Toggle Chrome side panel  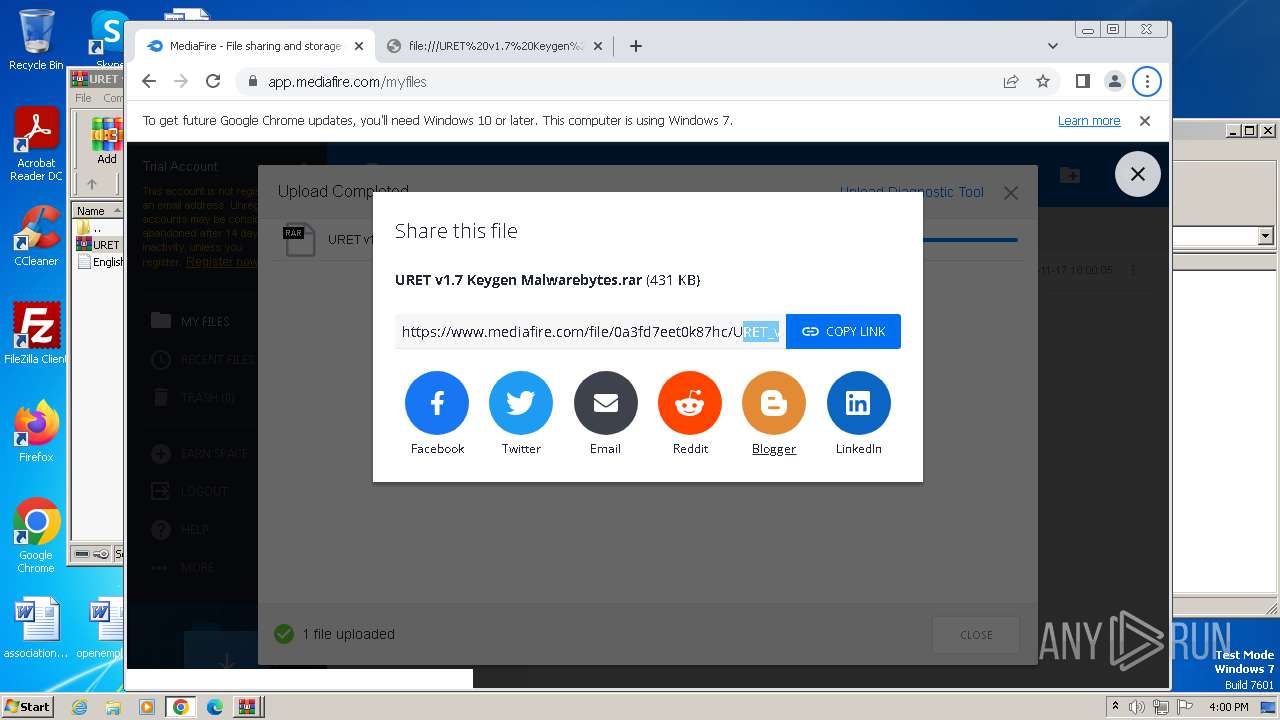1082,82
